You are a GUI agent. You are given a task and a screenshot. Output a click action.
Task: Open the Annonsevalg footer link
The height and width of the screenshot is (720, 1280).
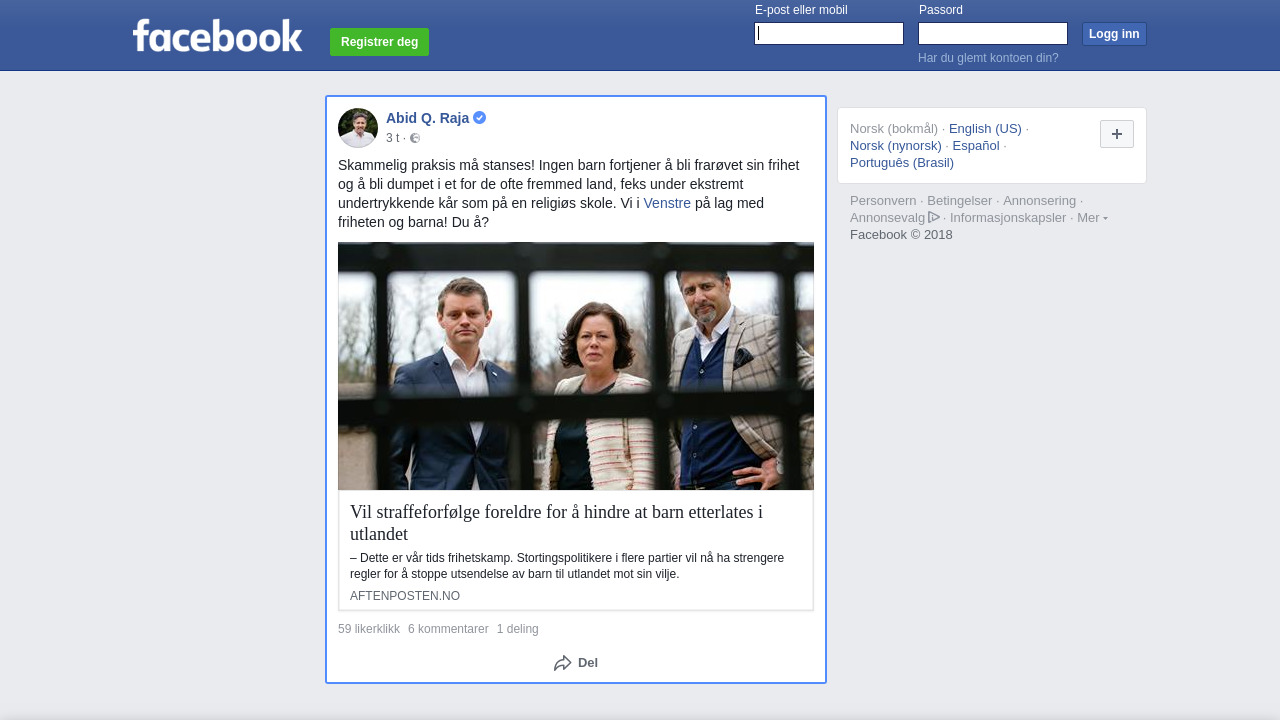pyautogui.click(x=888, y=217)
